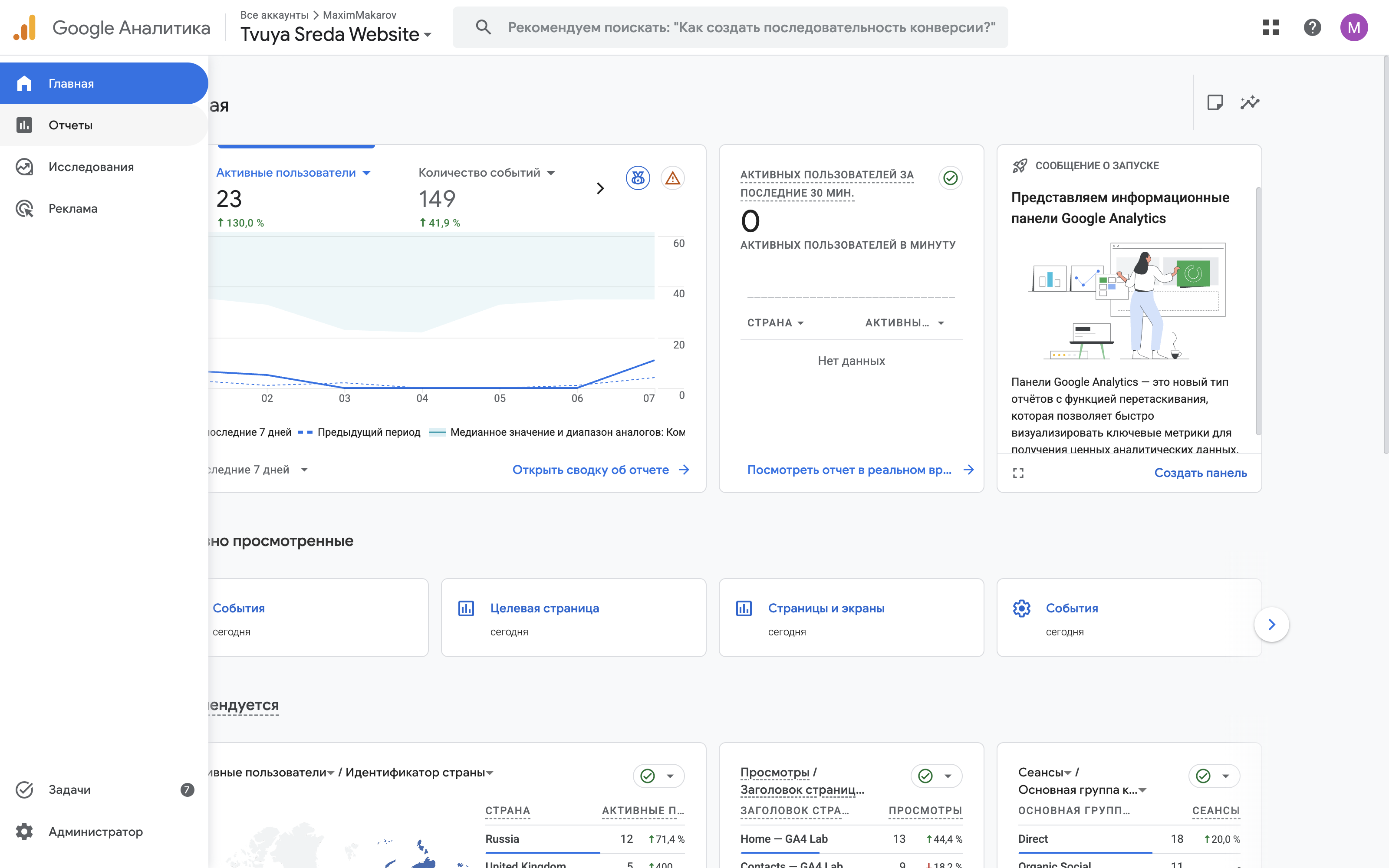Open the notes icon beside Insights

pyautogui.click(x=1215, y=103)
